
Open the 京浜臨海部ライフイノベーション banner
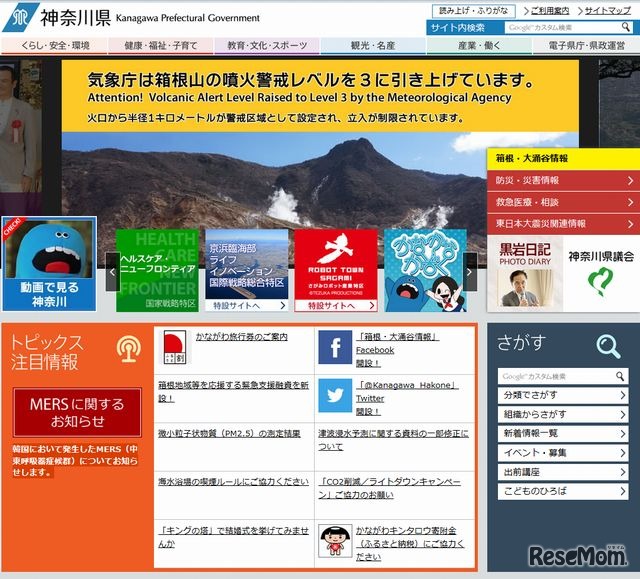tap(247, 271)
